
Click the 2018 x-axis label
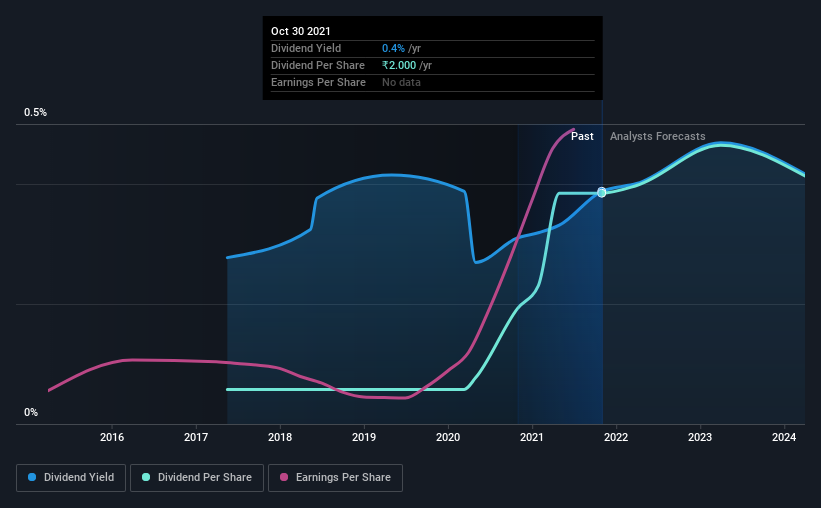coord(280,437)
